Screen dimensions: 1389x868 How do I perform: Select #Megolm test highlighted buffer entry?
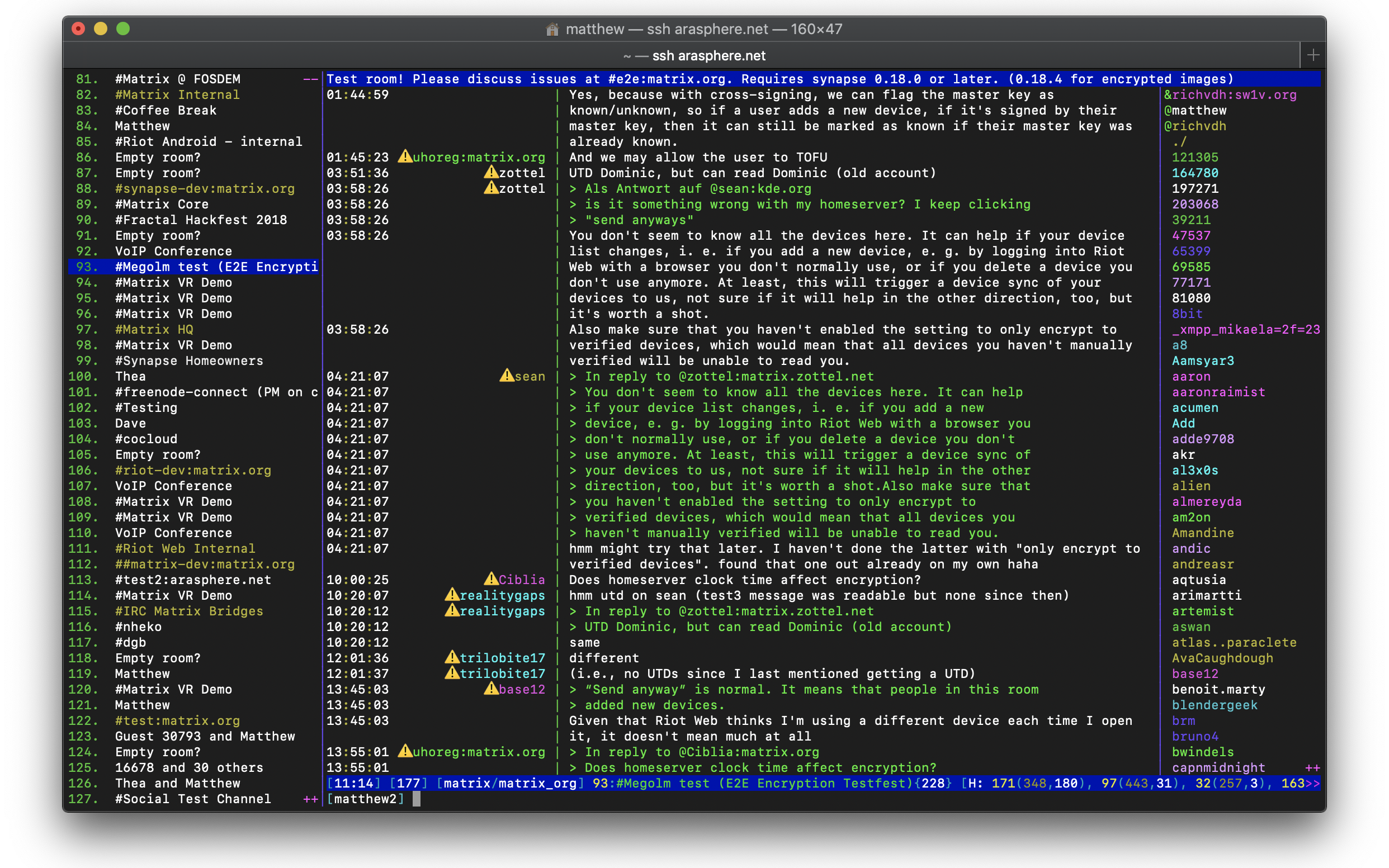[x=216, y=267]
